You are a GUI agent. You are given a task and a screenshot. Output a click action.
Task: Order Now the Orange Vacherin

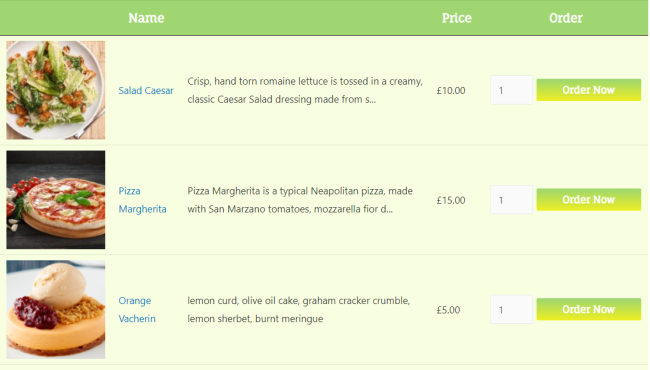[x=589, y=310]
